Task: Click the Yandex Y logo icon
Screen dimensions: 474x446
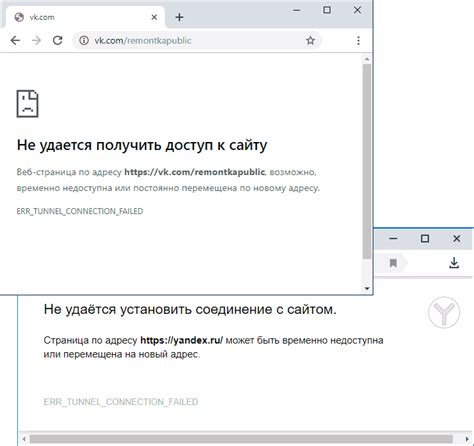Action: (444, 312)
